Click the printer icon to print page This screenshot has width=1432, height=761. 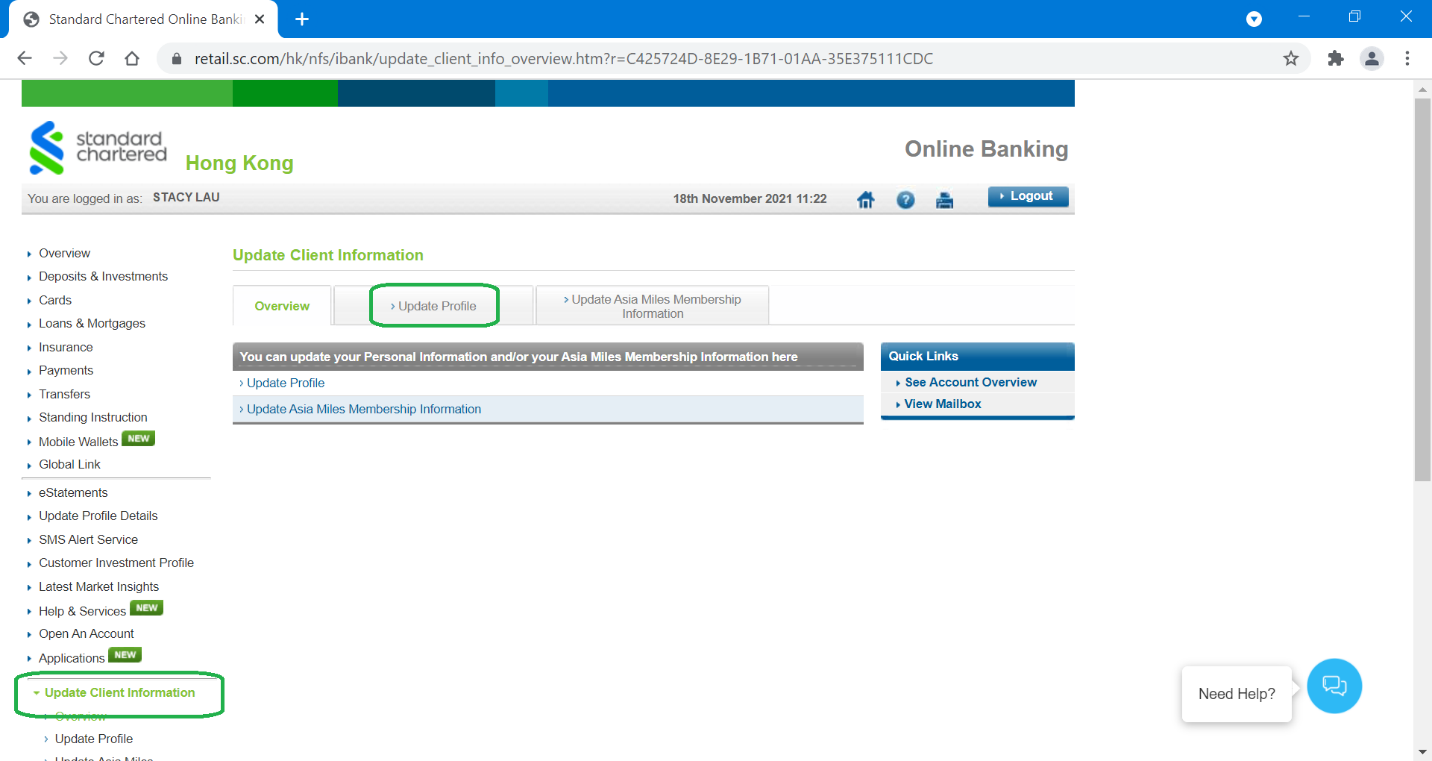pyautogui.click(x=944, y=200)
